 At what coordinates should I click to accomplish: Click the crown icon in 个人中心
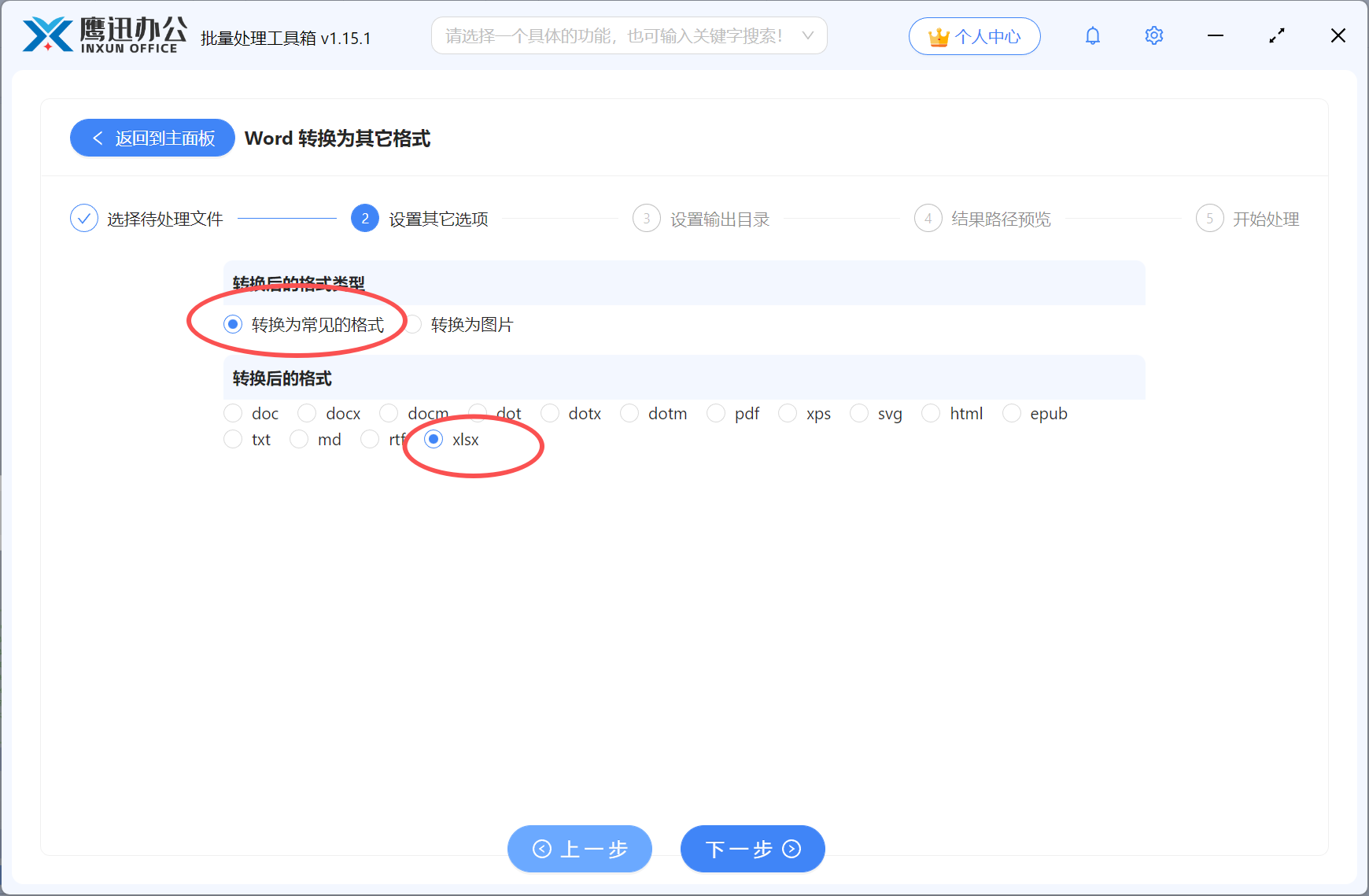point(939,35)
